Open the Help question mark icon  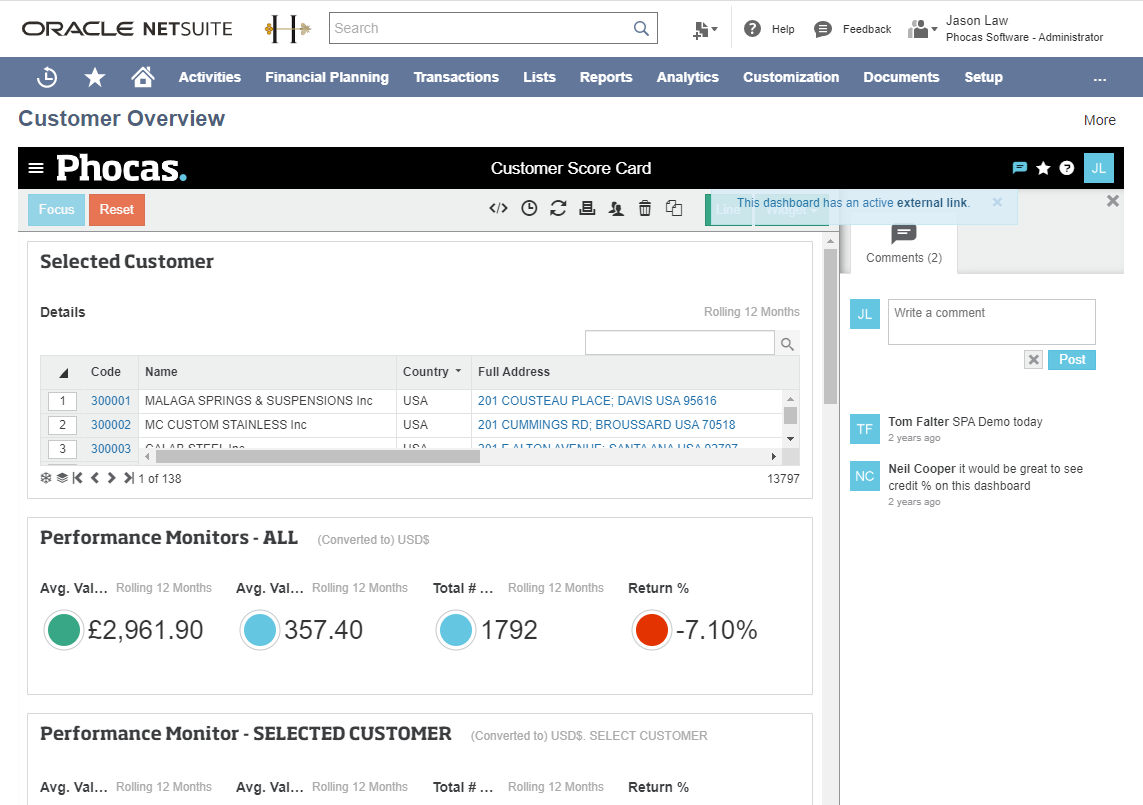tap(752, 28)
